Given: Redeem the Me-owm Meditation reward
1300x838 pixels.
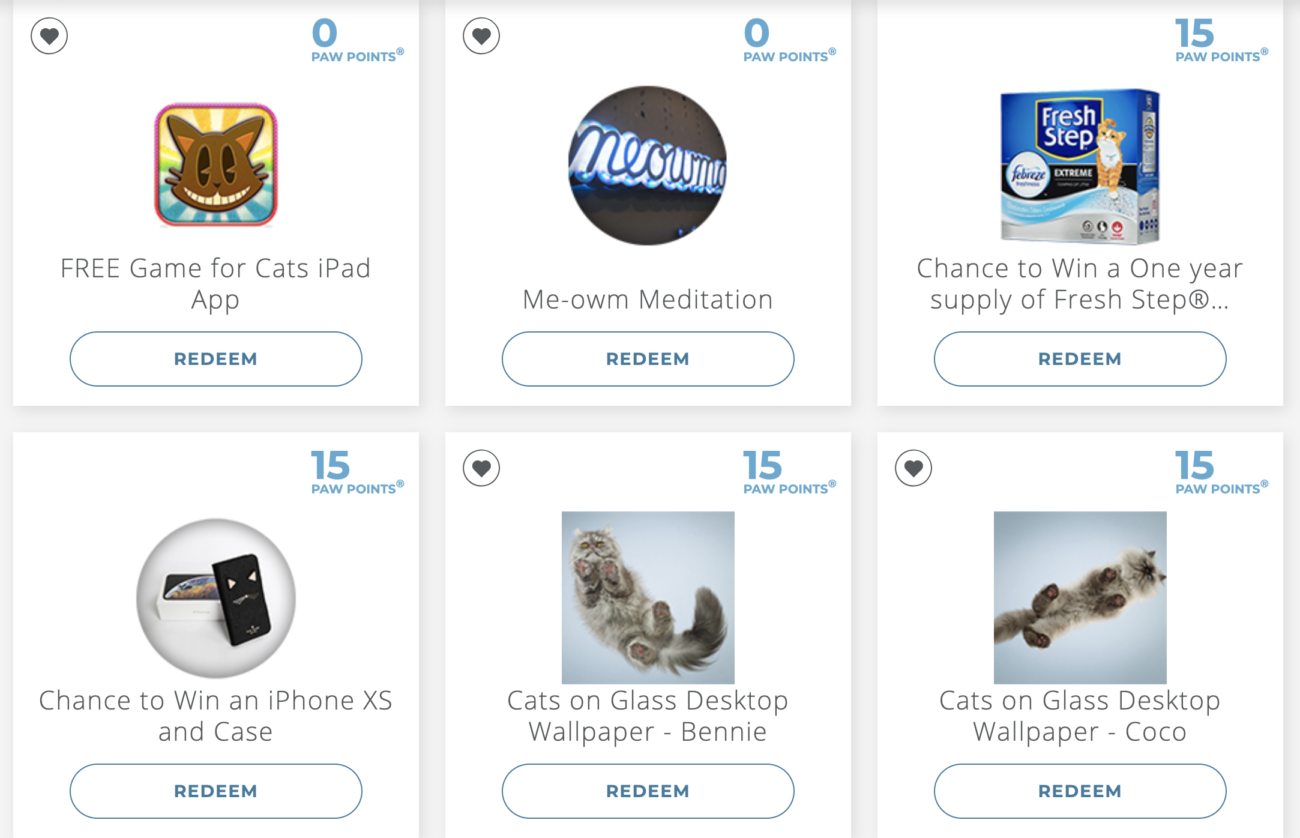Looking at the screenshot, I should pyautogui.click(x=647, y=358).
